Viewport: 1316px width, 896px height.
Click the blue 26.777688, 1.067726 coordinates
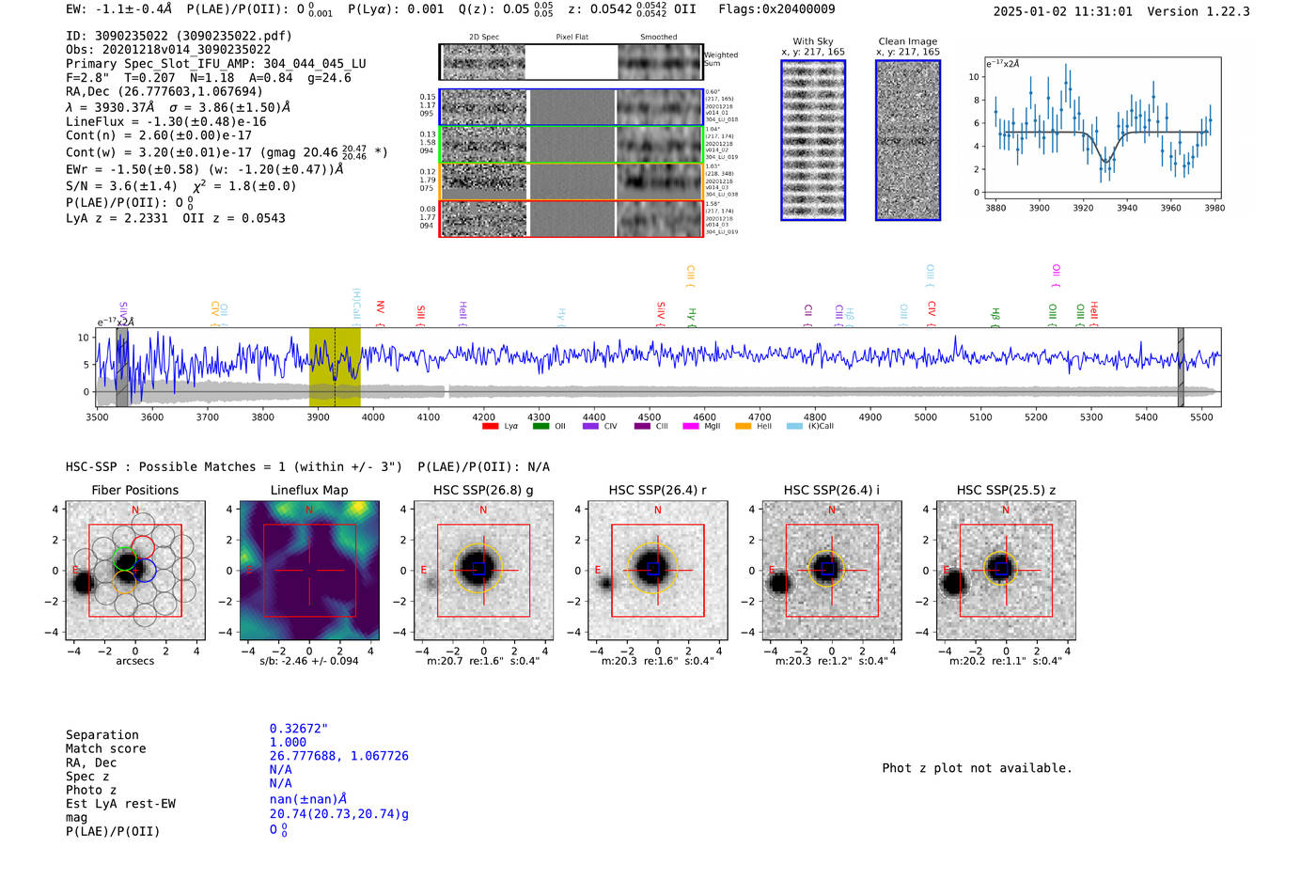pos(339,756)
